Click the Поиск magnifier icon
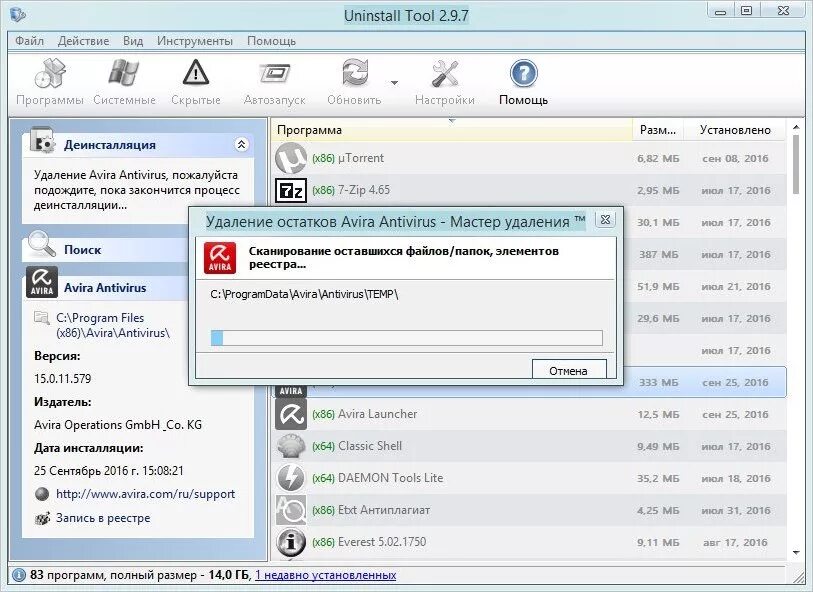Viewport: 813px width, 592px height. [41, 244]
